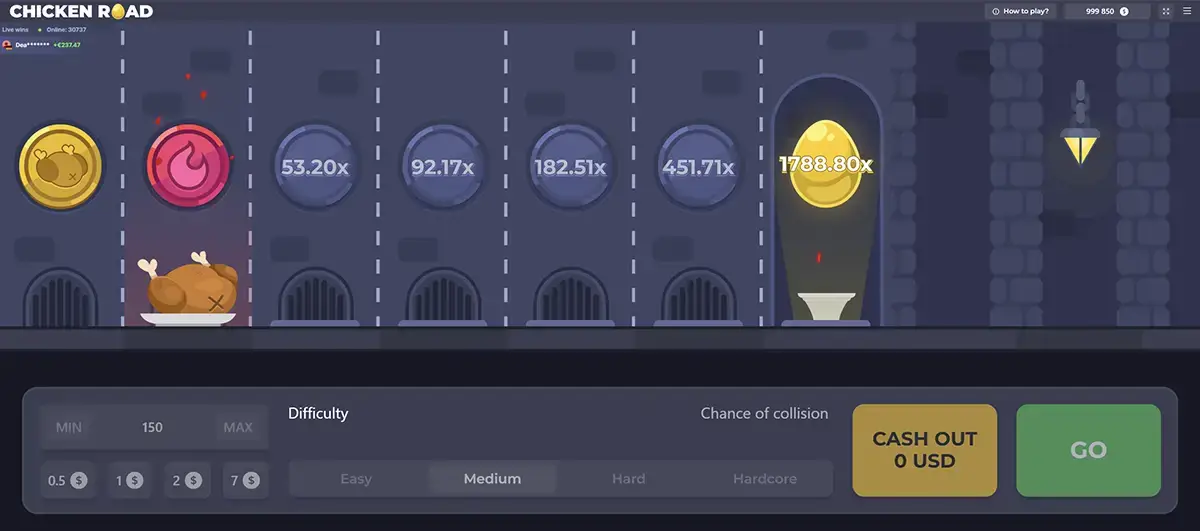Select the 451.71x multiplier coin

click(698, 167)
